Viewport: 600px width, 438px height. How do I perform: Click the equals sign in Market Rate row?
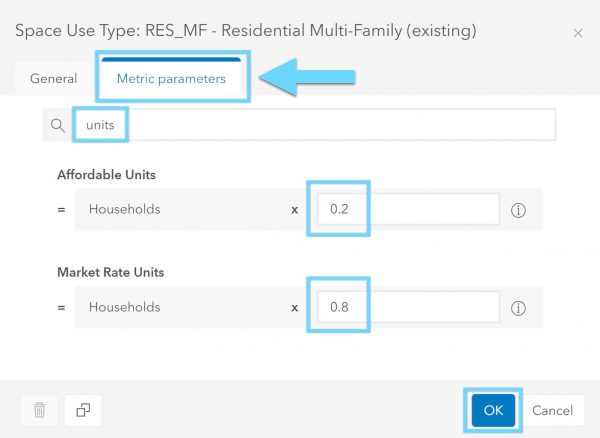[61, 307]
